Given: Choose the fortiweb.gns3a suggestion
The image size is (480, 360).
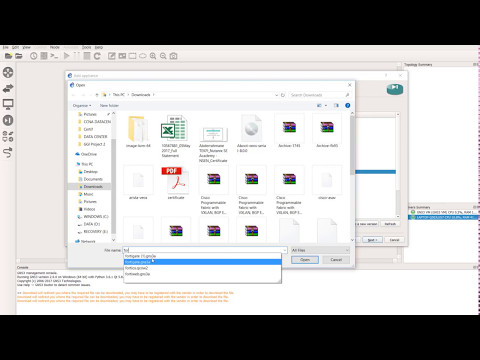Looking at the screenshot, I should pyautogui.click(x=202, y=274).
